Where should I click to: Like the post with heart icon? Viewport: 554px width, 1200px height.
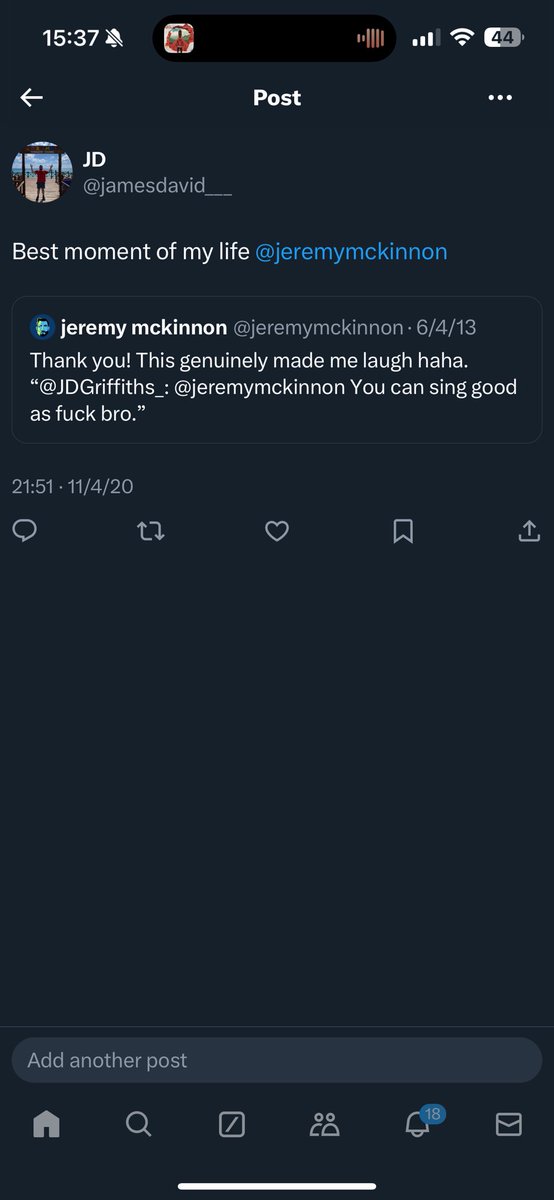[x=277, y=531]
